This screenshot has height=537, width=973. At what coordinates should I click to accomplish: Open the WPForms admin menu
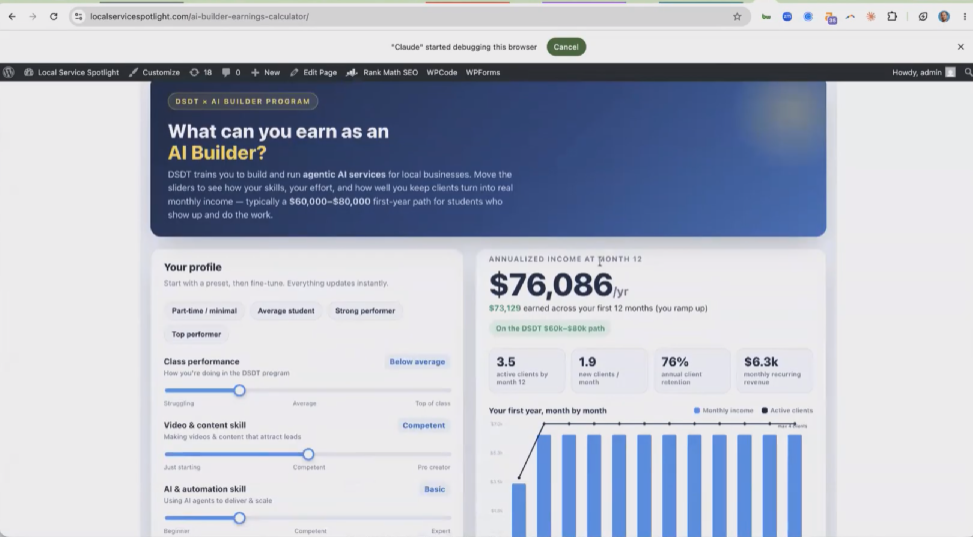point(483,72)
